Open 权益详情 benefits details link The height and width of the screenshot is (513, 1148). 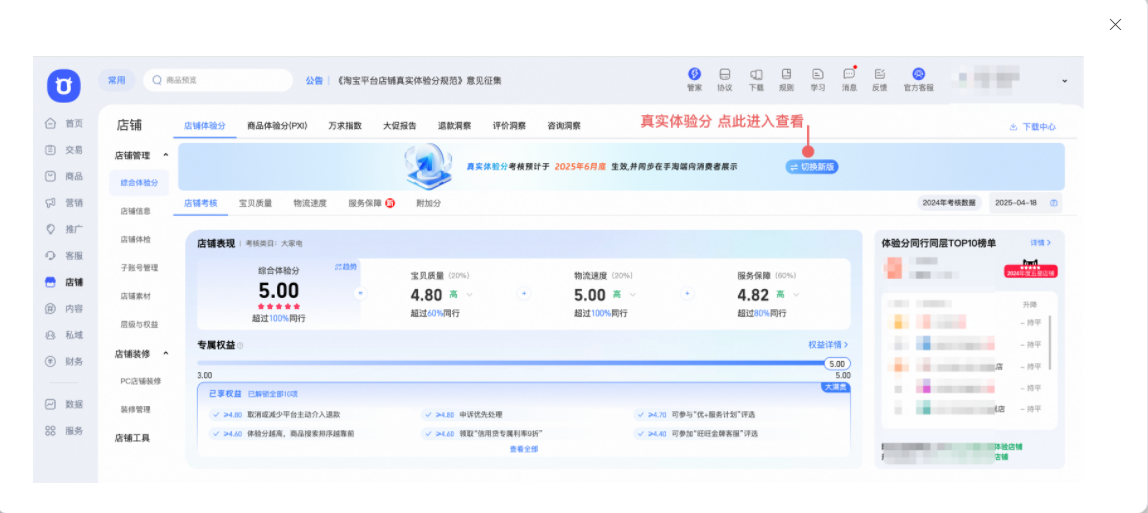828,345
